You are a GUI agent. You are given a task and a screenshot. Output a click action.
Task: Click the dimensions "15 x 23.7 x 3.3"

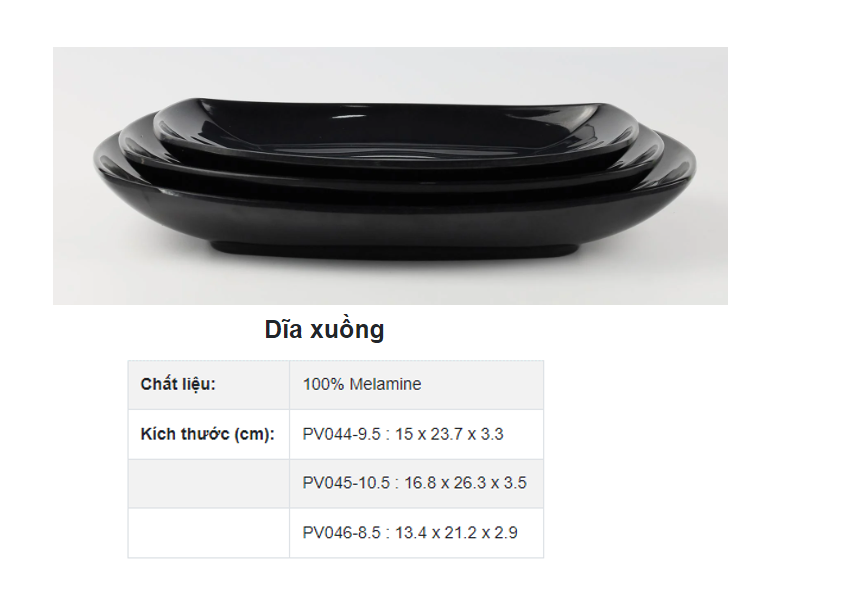[449, 434]
